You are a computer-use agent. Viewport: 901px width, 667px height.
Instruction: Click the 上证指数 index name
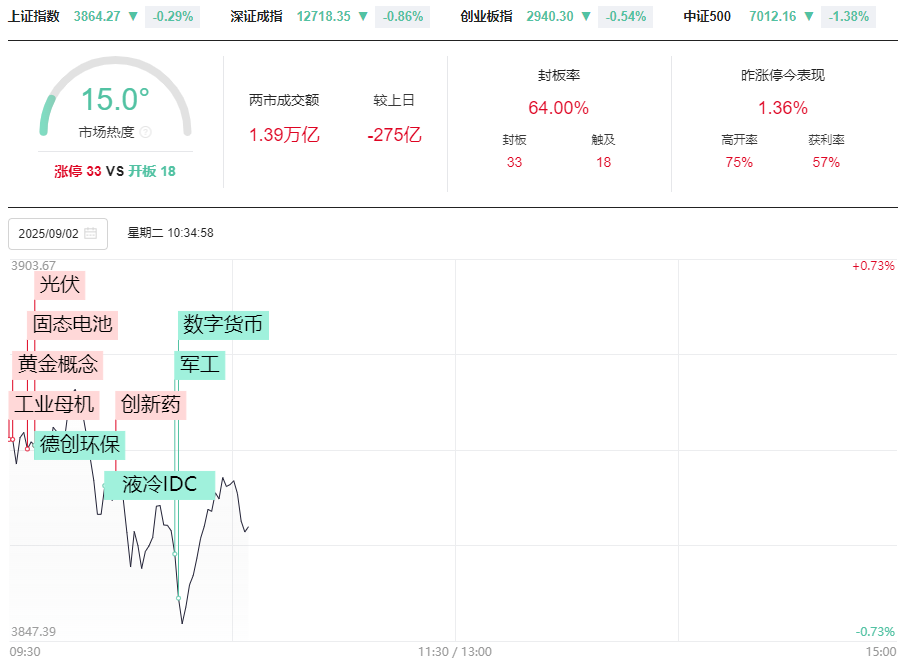click(x=34, y=16)
